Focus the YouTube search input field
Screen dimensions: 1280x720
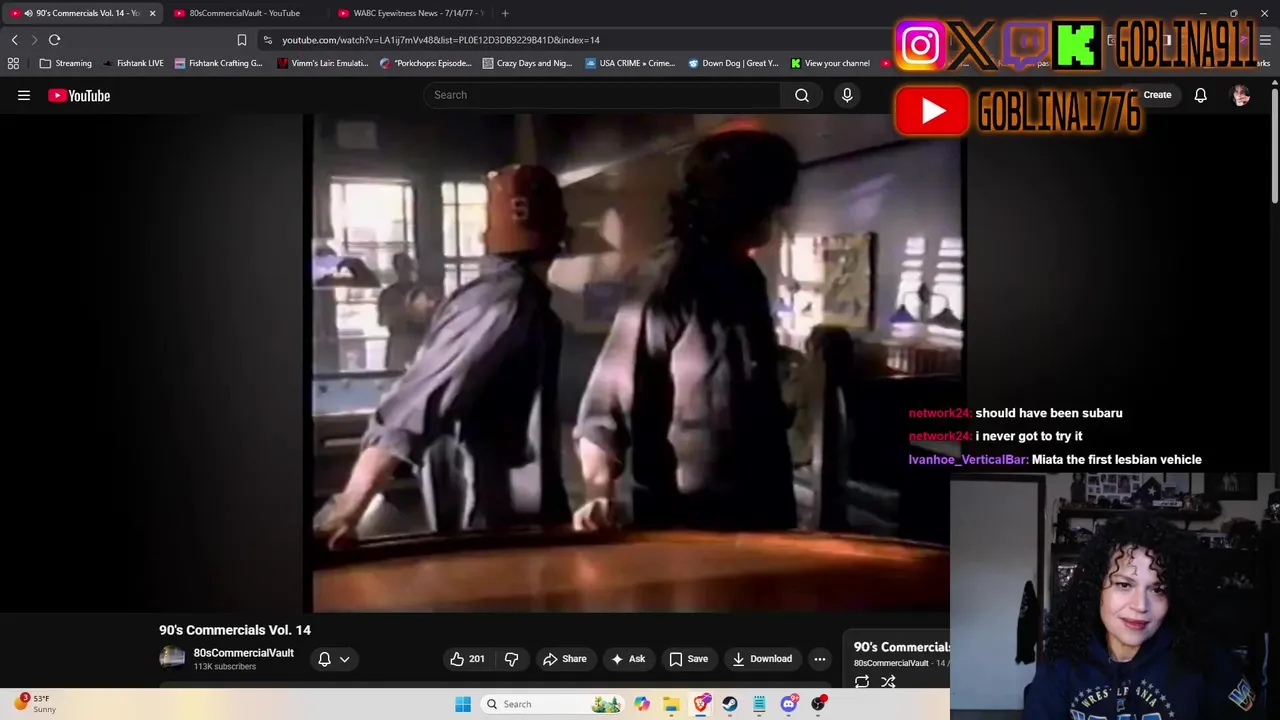(602, 95)
